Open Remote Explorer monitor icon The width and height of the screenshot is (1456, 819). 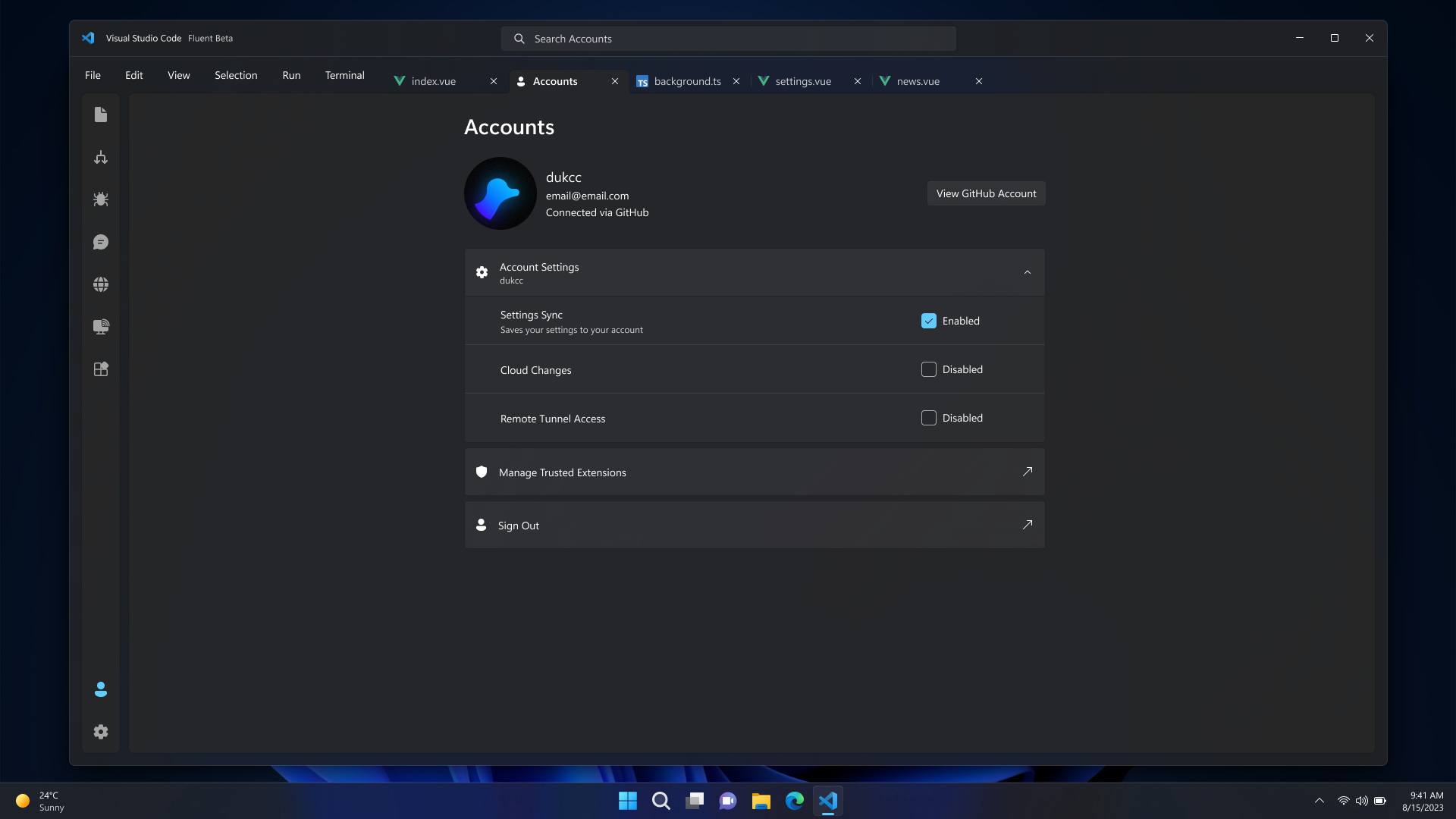[x=101, y=327]
